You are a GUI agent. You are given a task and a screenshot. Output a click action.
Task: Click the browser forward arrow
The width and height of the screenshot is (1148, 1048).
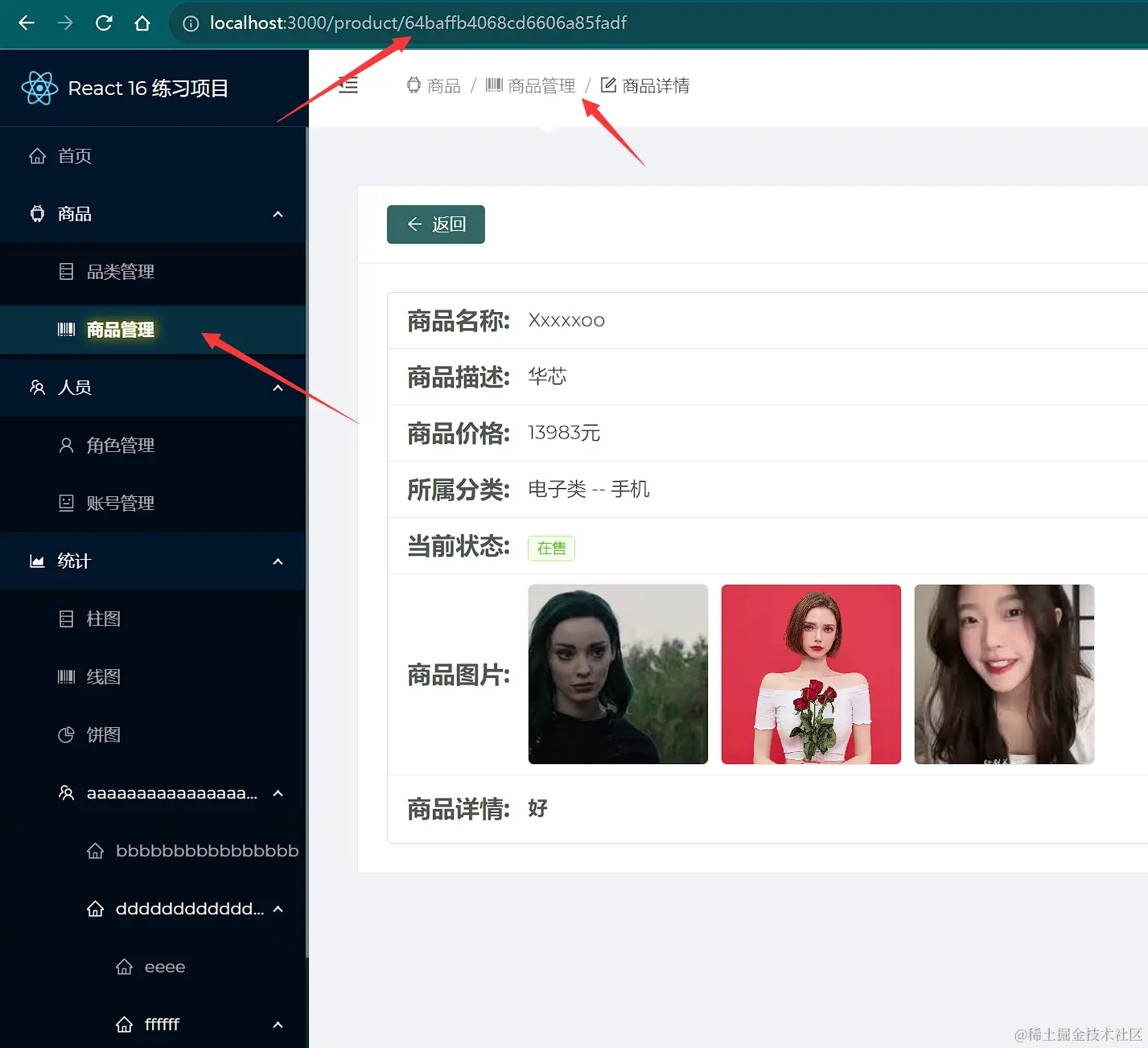(65, 23)
